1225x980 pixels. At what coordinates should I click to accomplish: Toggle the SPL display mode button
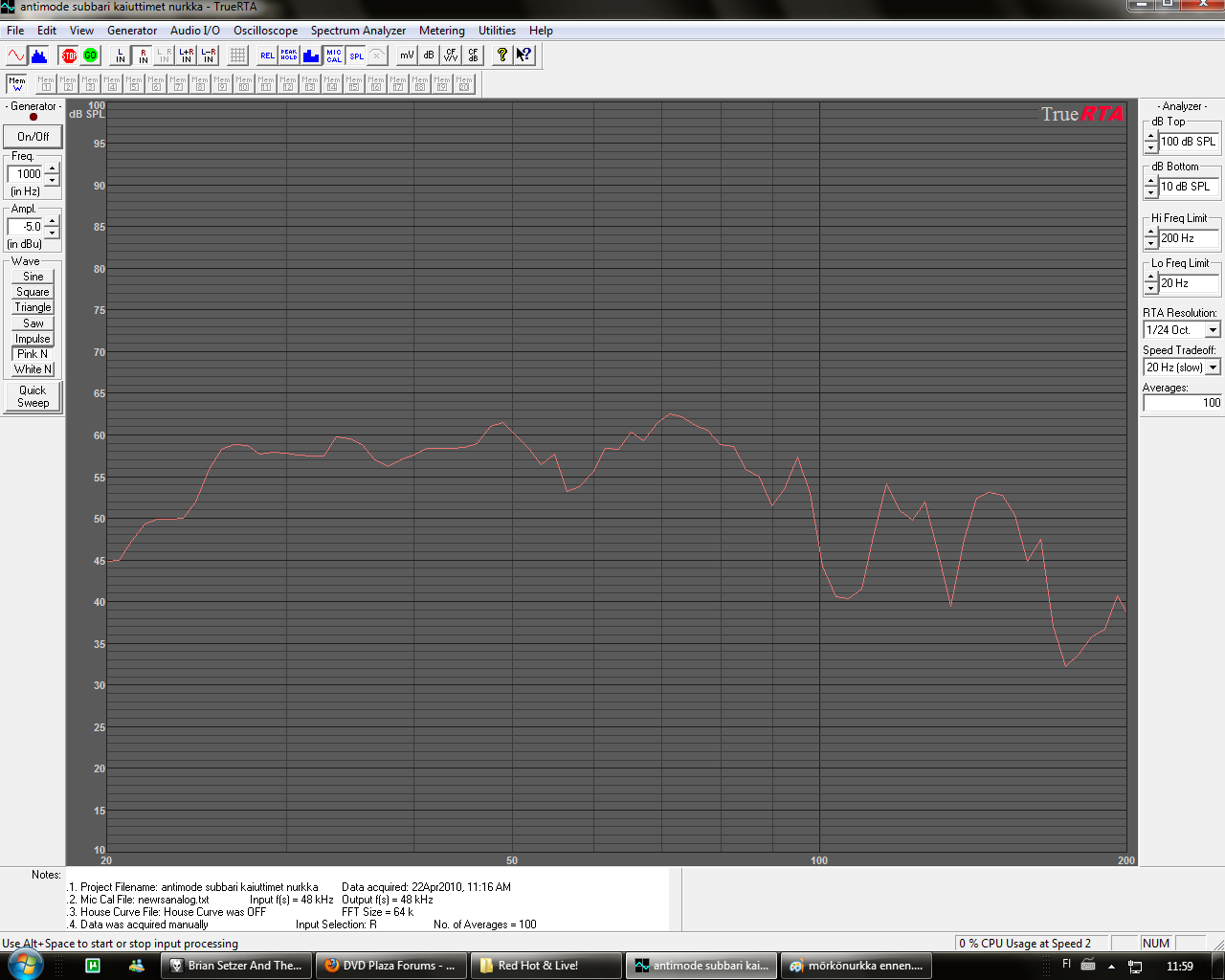click(x=356, y=56)
